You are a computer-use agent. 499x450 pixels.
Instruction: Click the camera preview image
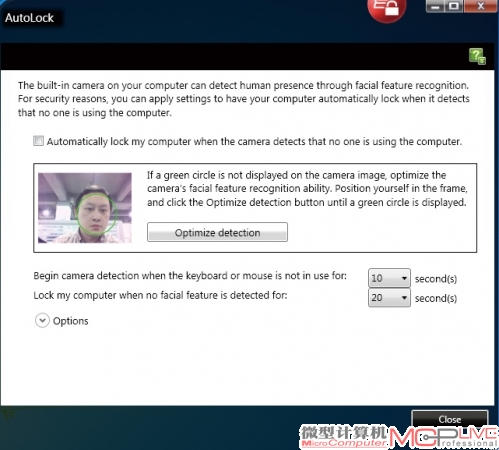pos(85,208)
